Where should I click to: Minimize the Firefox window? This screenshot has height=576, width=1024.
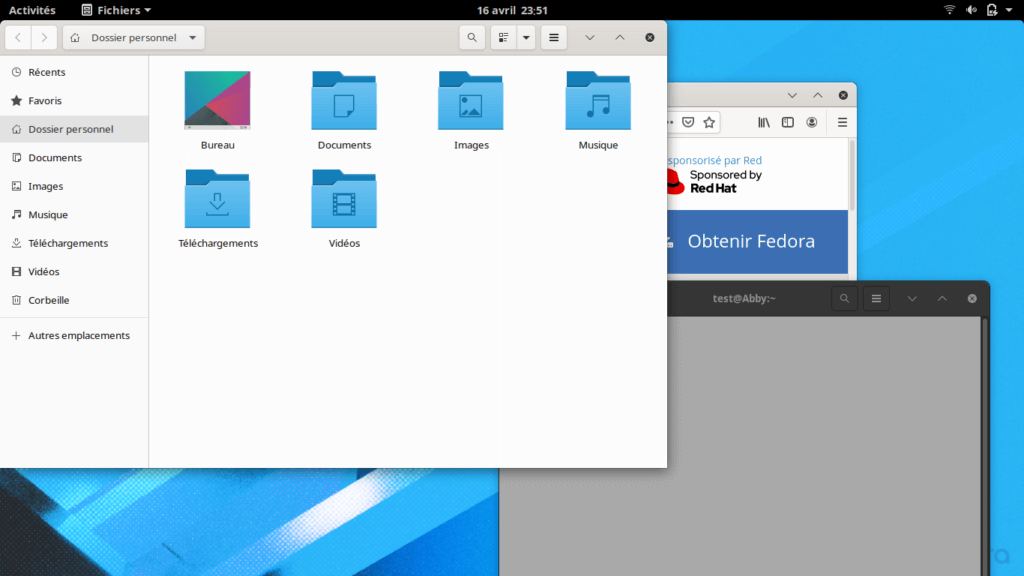792,95
